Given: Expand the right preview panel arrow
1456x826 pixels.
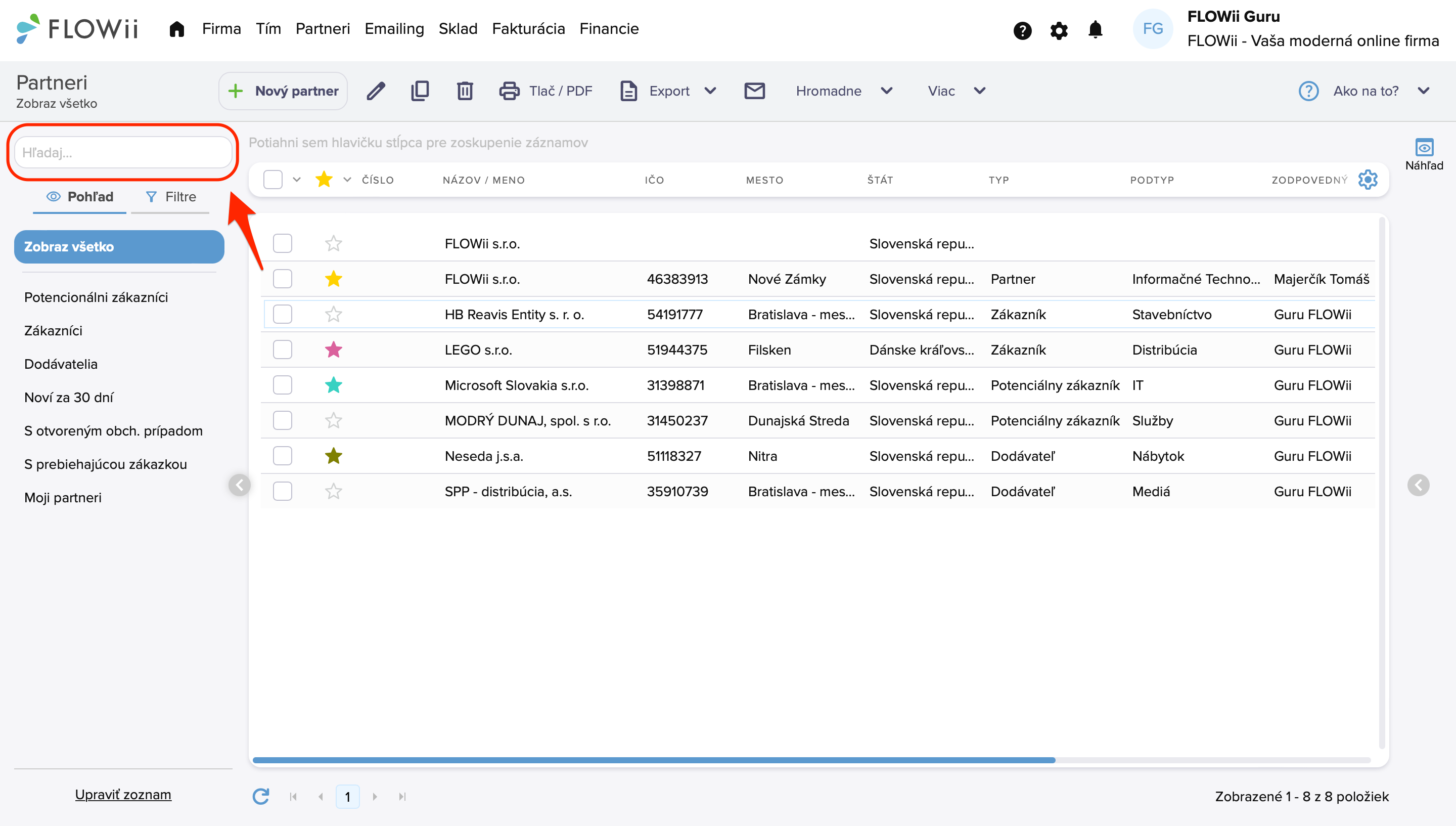Looking at the screenshot, I should point(1418,485).
